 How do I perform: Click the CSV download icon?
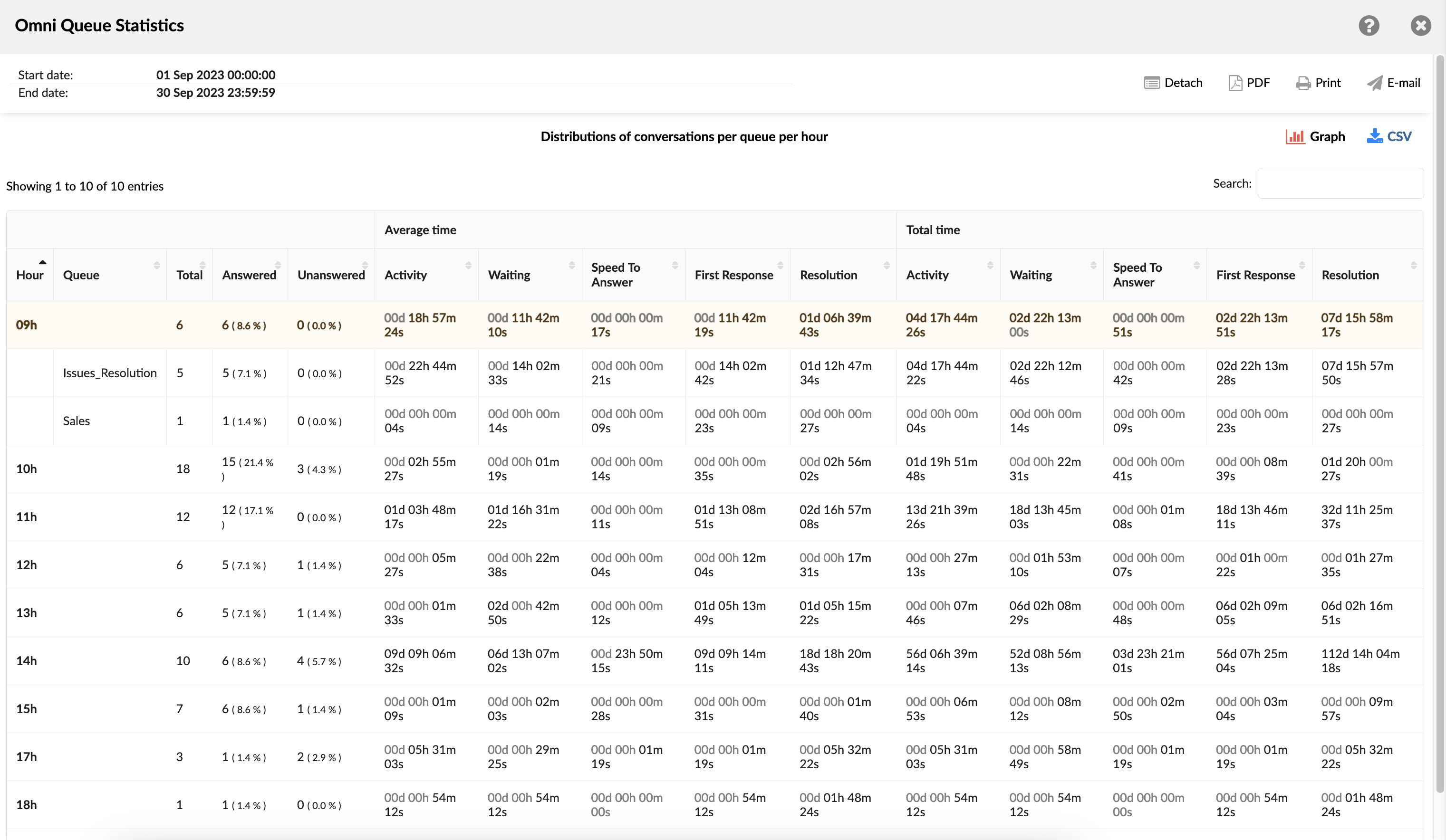(x=1374, y=136)
